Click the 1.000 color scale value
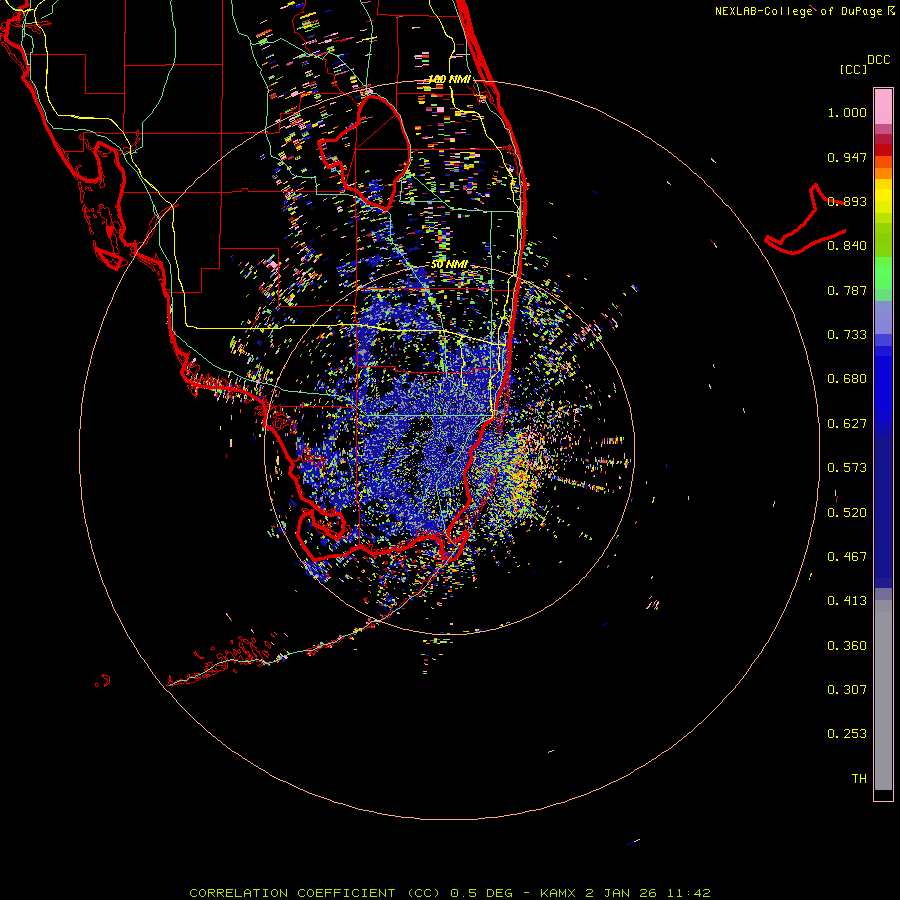 [847, 112]
